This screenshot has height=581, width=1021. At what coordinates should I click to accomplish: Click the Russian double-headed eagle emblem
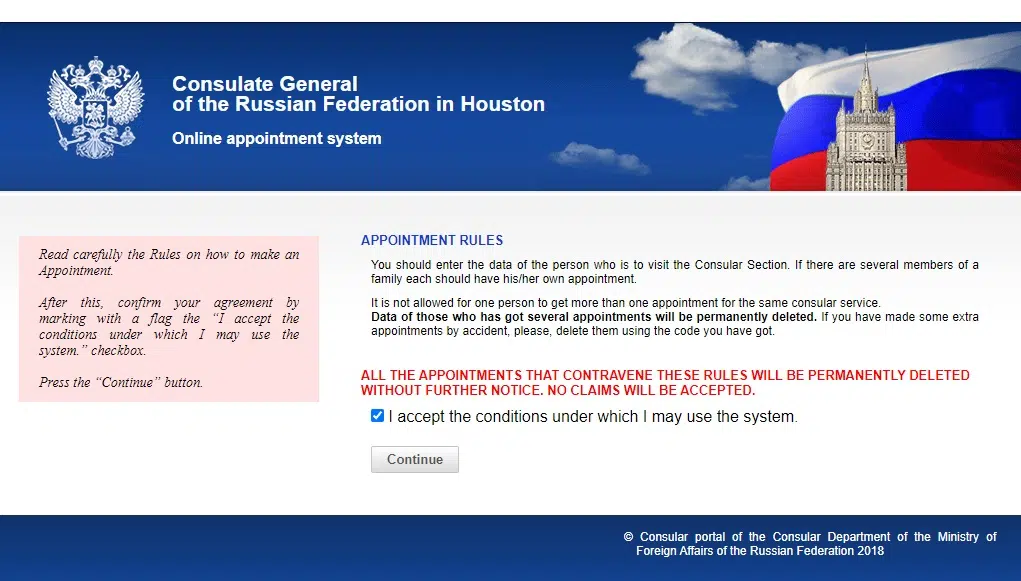click(x=96, y=107)
